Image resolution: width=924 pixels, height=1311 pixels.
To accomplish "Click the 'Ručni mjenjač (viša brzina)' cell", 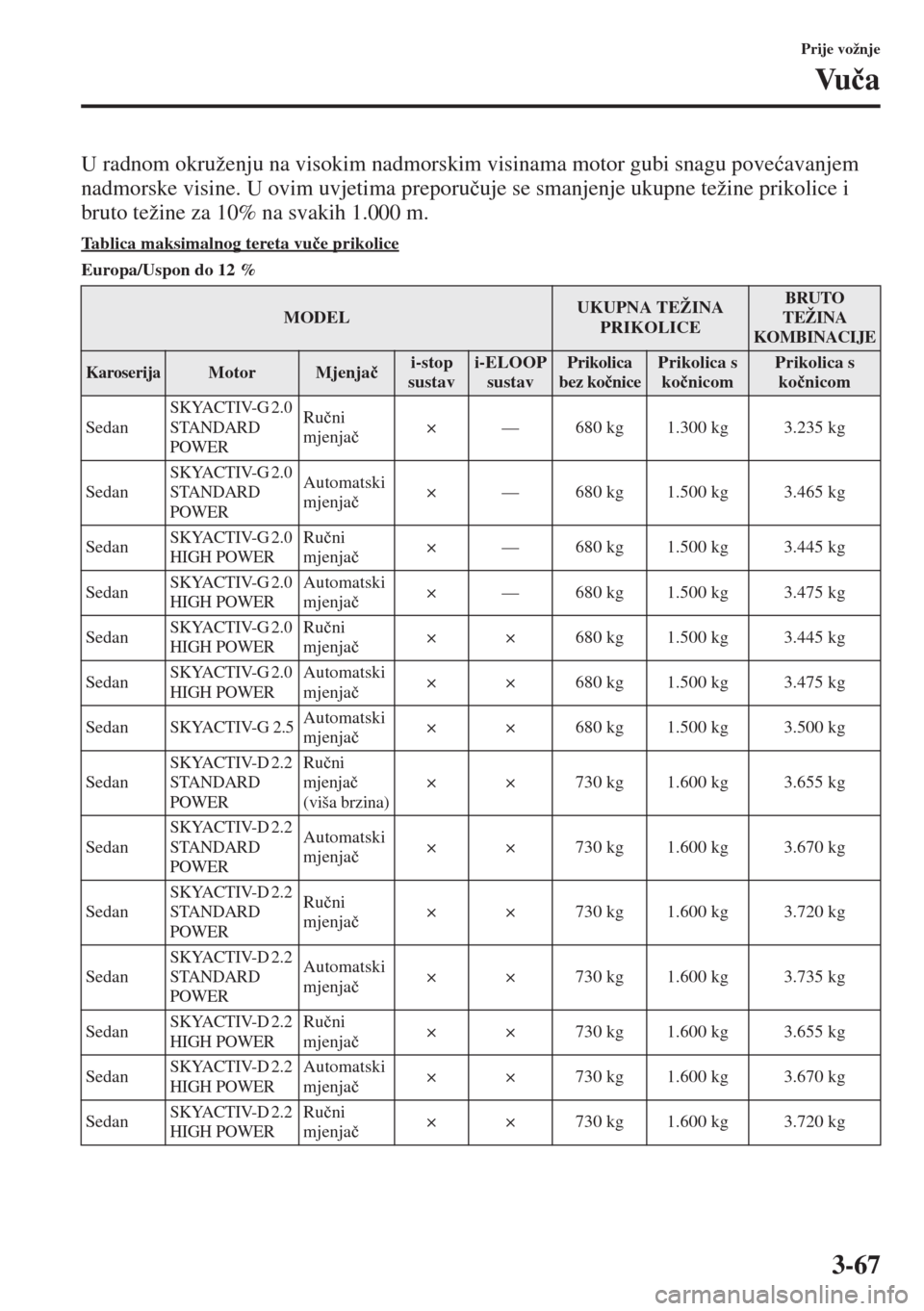I will coord(346,783).
